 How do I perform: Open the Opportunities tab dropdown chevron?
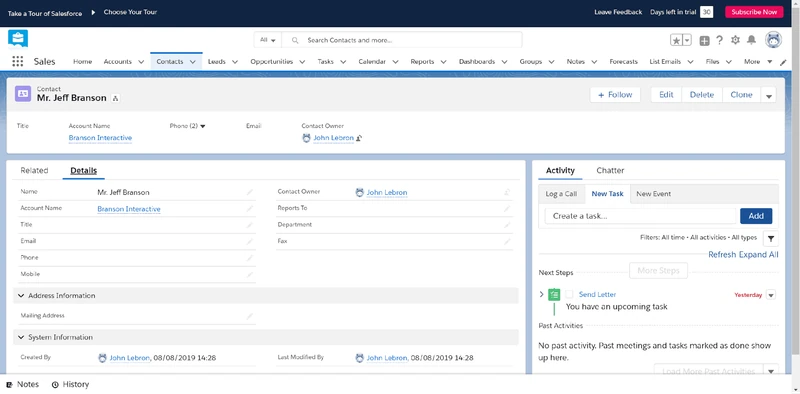[x=302, y=62]
